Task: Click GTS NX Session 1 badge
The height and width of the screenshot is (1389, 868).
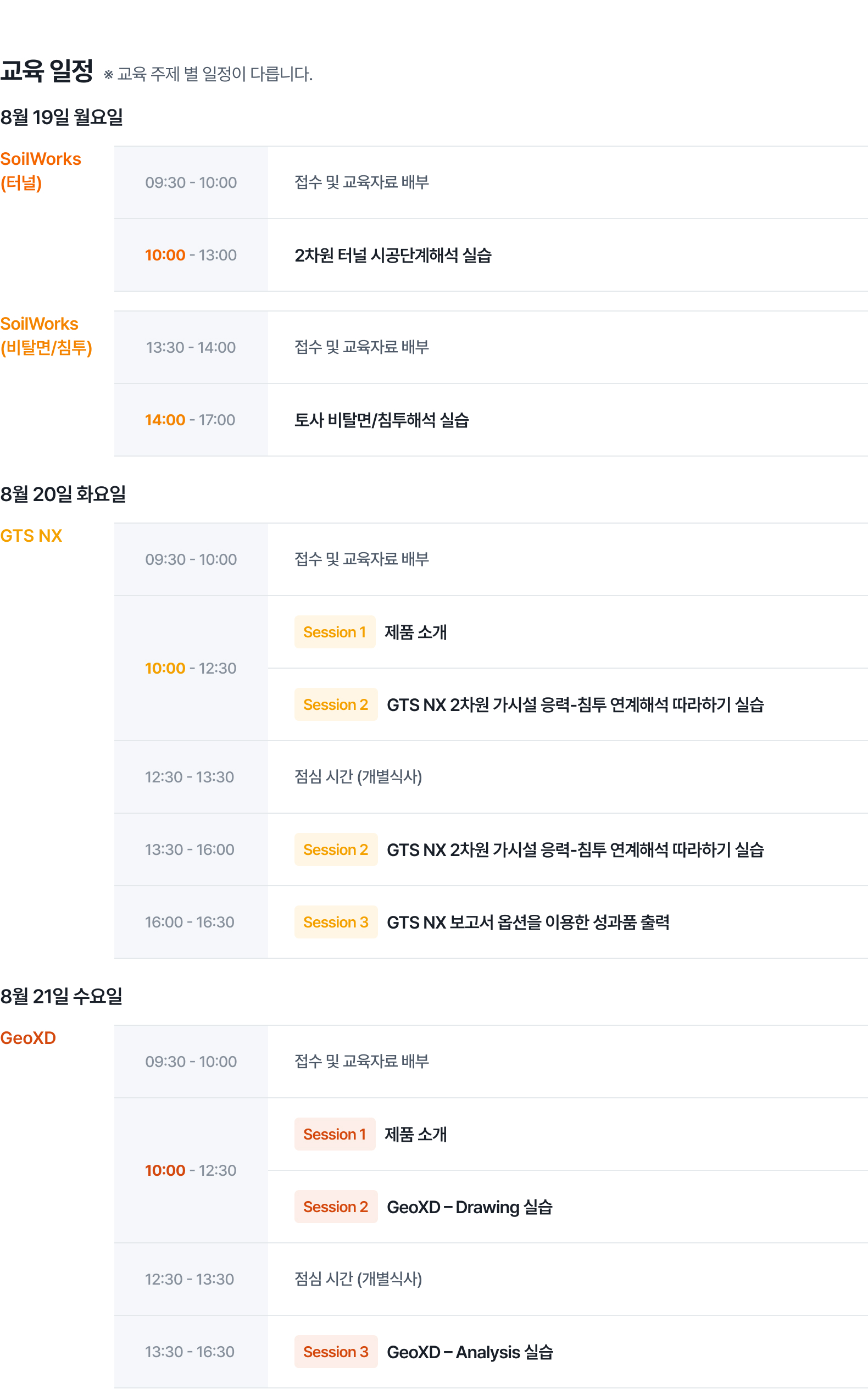Action: click(x=335, y=632)
